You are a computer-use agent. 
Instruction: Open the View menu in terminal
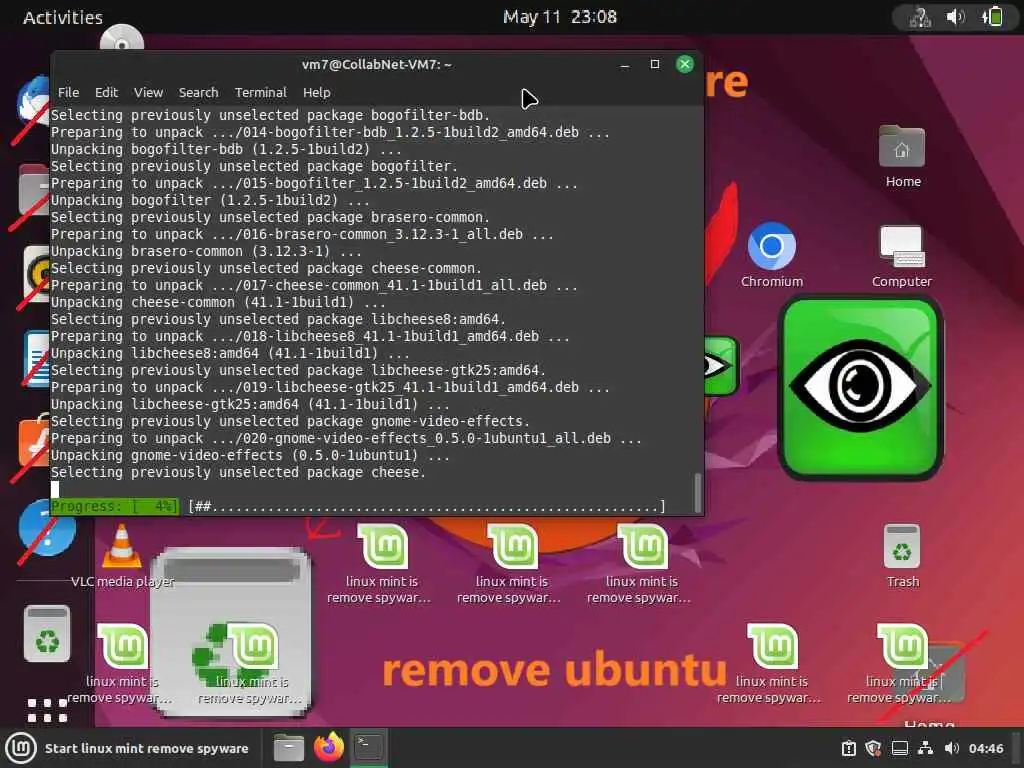pyautogui.click(x=148, y=93)
